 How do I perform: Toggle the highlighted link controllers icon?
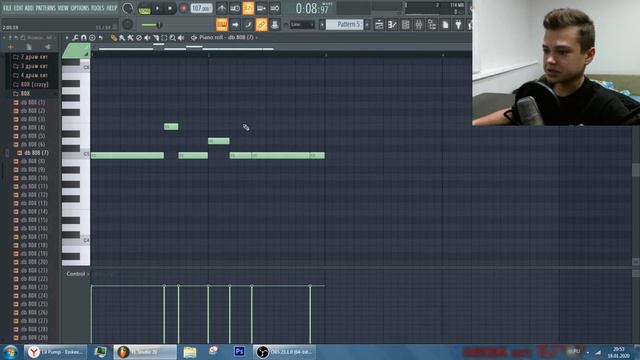[261, 24]
